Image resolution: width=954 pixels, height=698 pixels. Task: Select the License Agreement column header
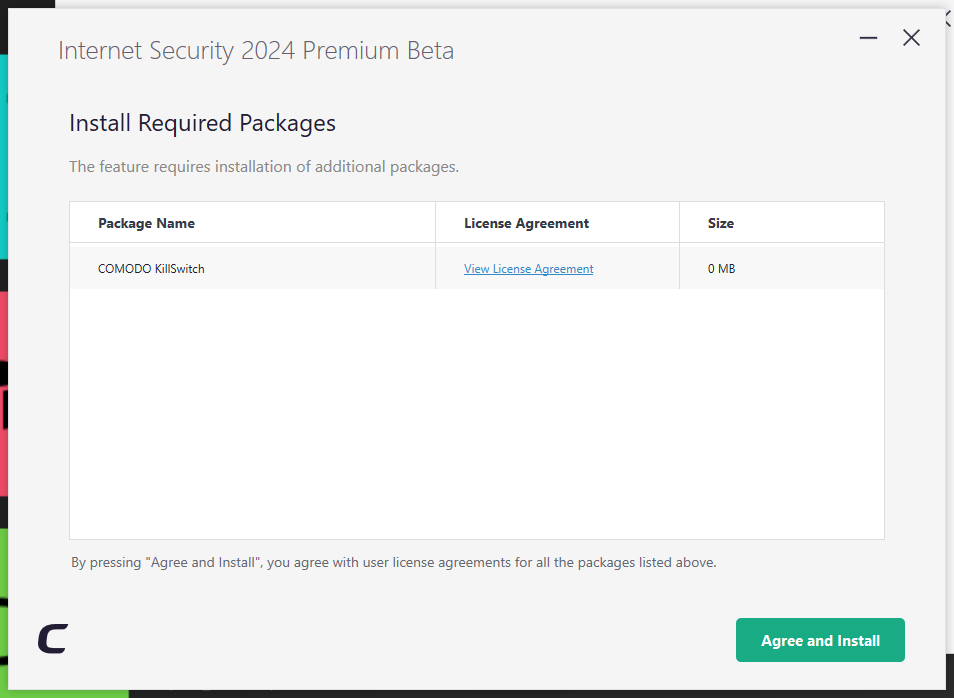click(x=526, y=223)
